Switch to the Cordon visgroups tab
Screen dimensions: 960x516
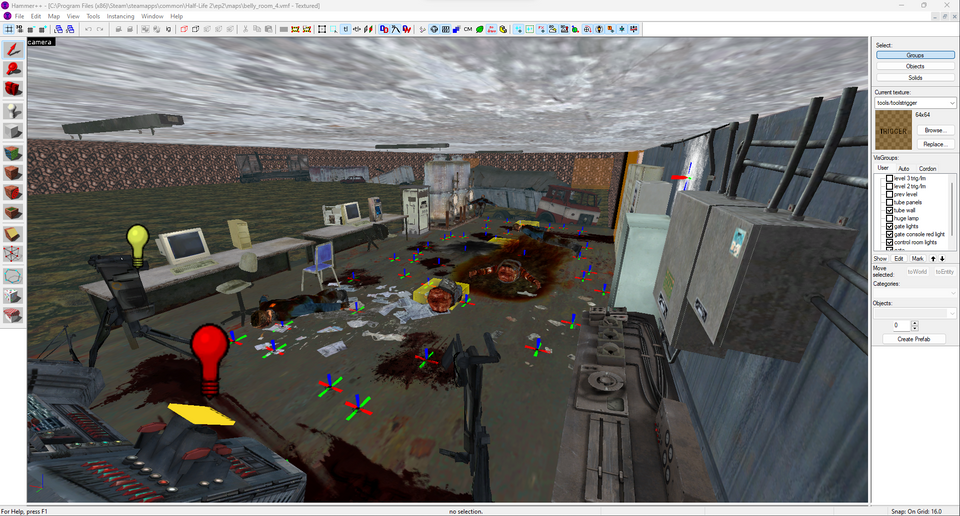coord(927,168)
